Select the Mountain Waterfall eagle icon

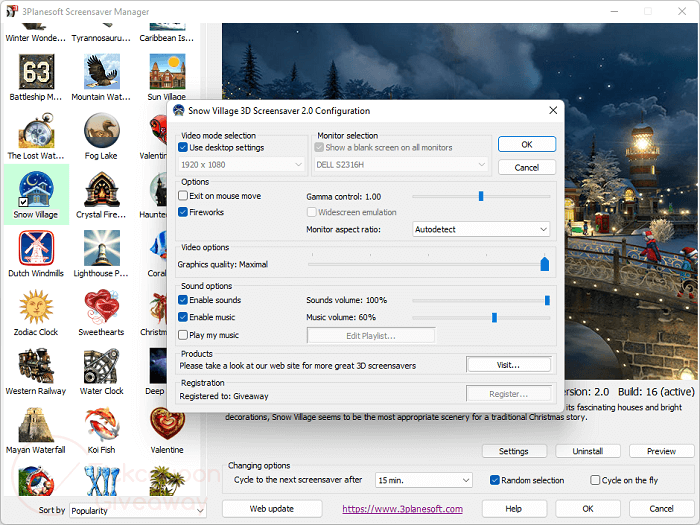coord(101,71)
